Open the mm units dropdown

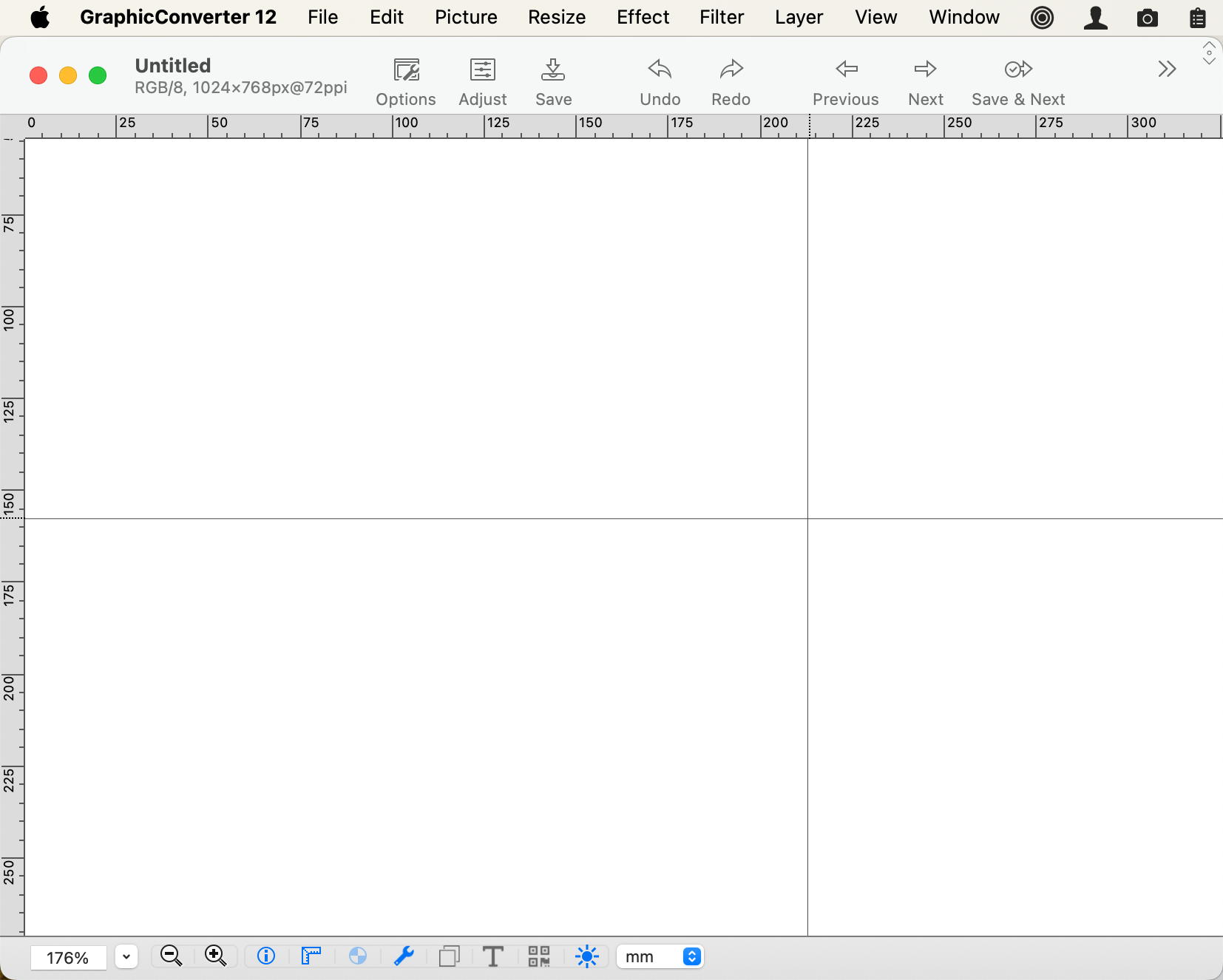click(660, 956)
